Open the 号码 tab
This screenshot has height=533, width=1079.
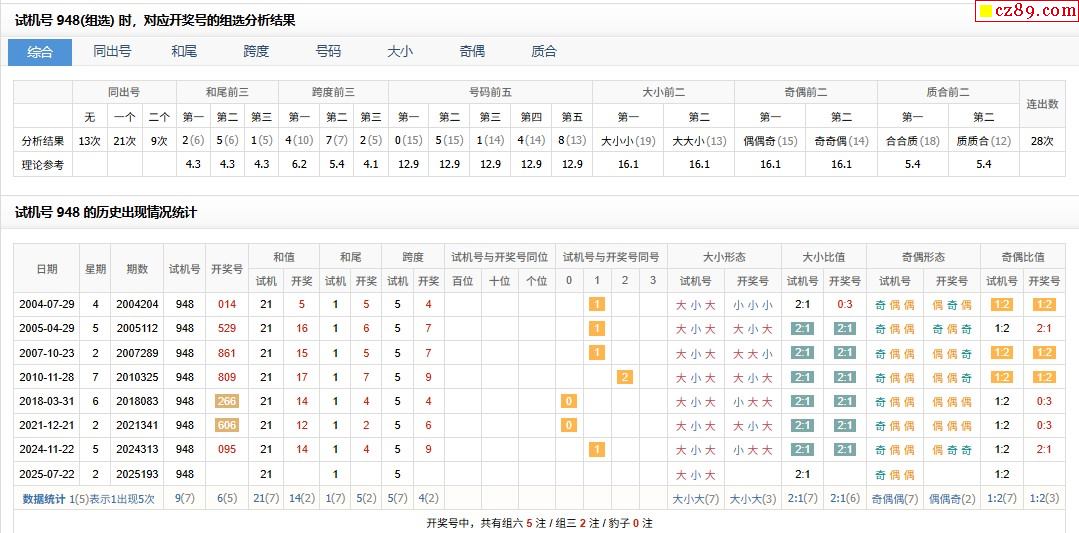(x=328, y=52)
